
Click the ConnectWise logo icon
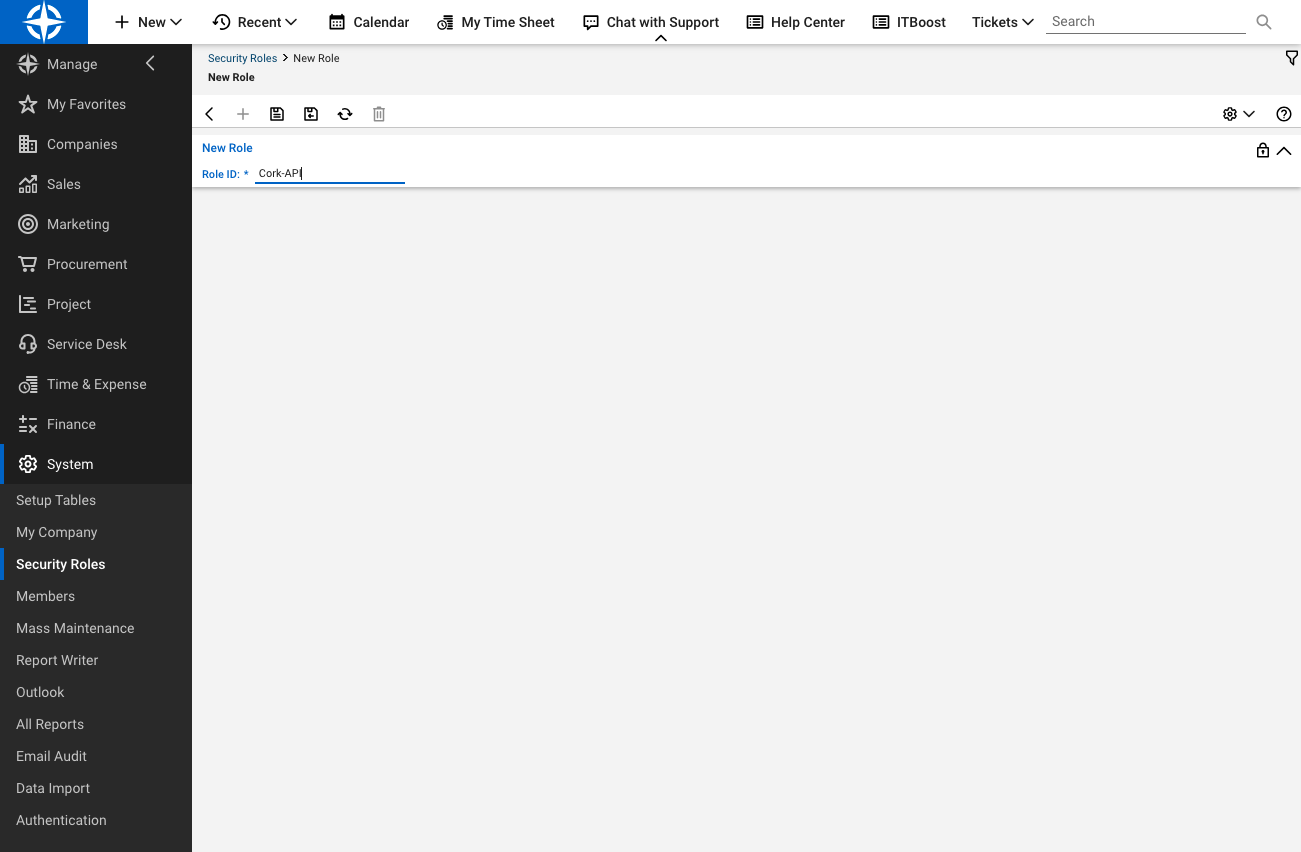coord(44,22)
